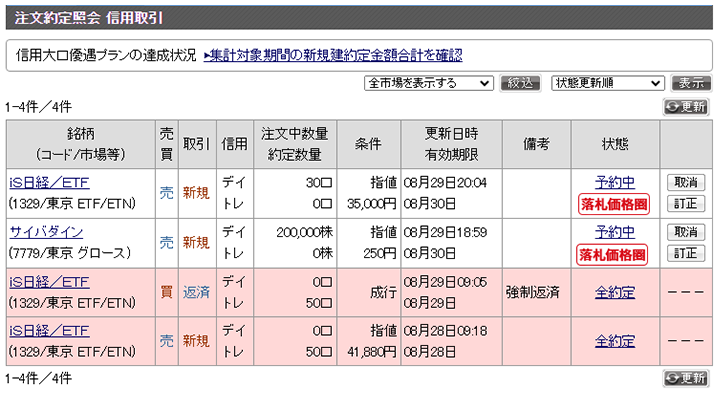Select the 08月29日09:05 update time
Screen dimensions: 720x398
coord(444,282)
